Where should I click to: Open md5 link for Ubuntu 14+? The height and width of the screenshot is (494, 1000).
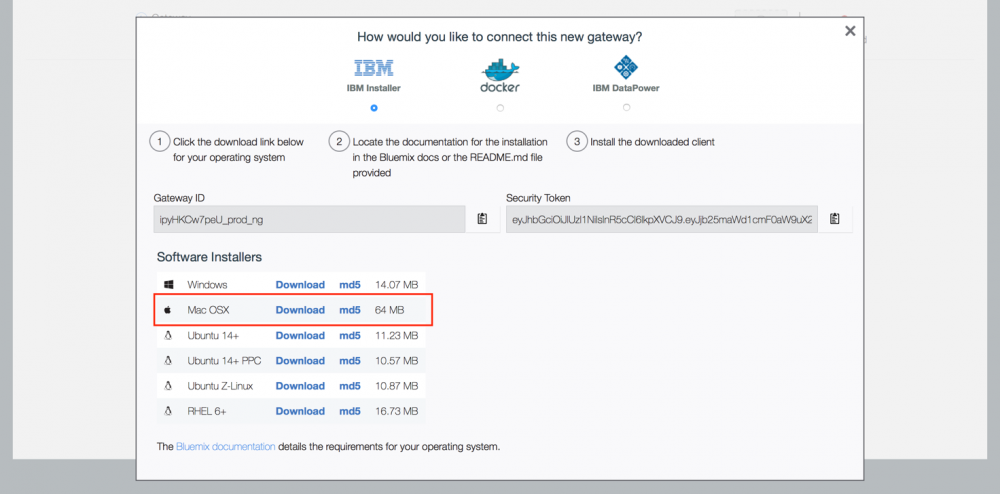click(x=350, y=335)
